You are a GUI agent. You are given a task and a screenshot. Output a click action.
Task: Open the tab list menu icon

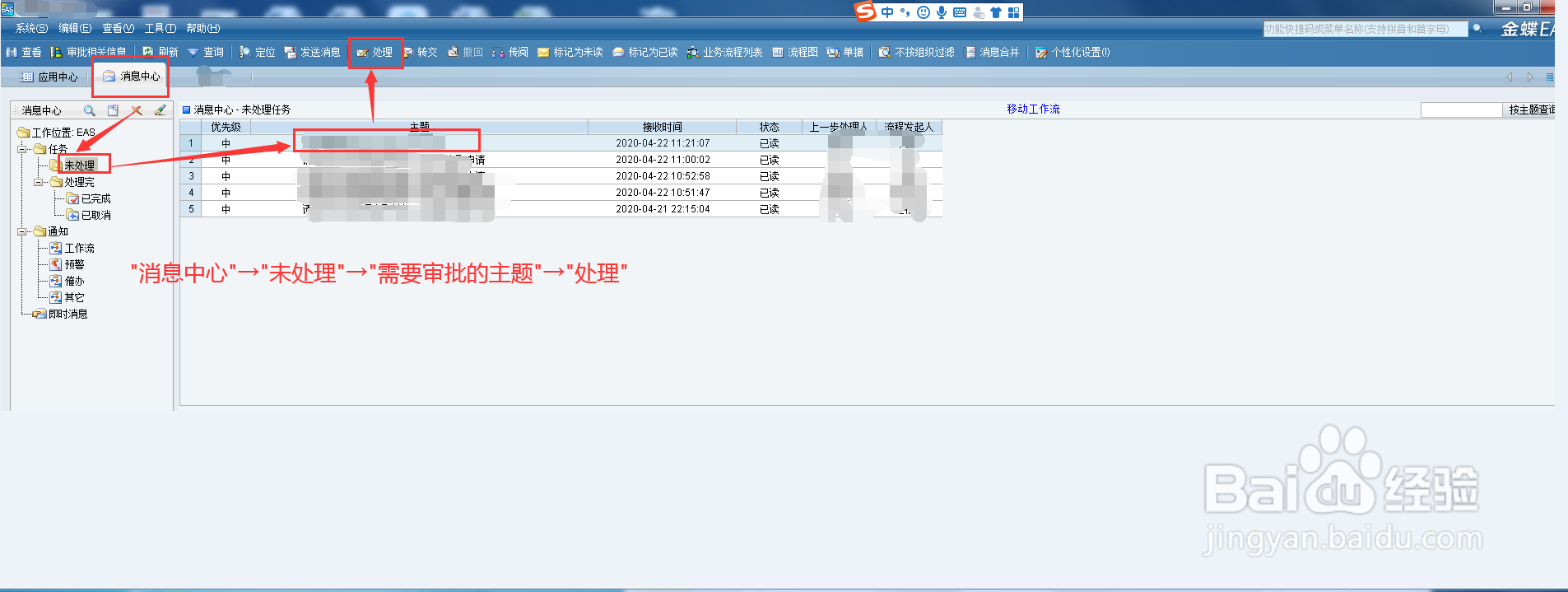tap(1550, 77)
